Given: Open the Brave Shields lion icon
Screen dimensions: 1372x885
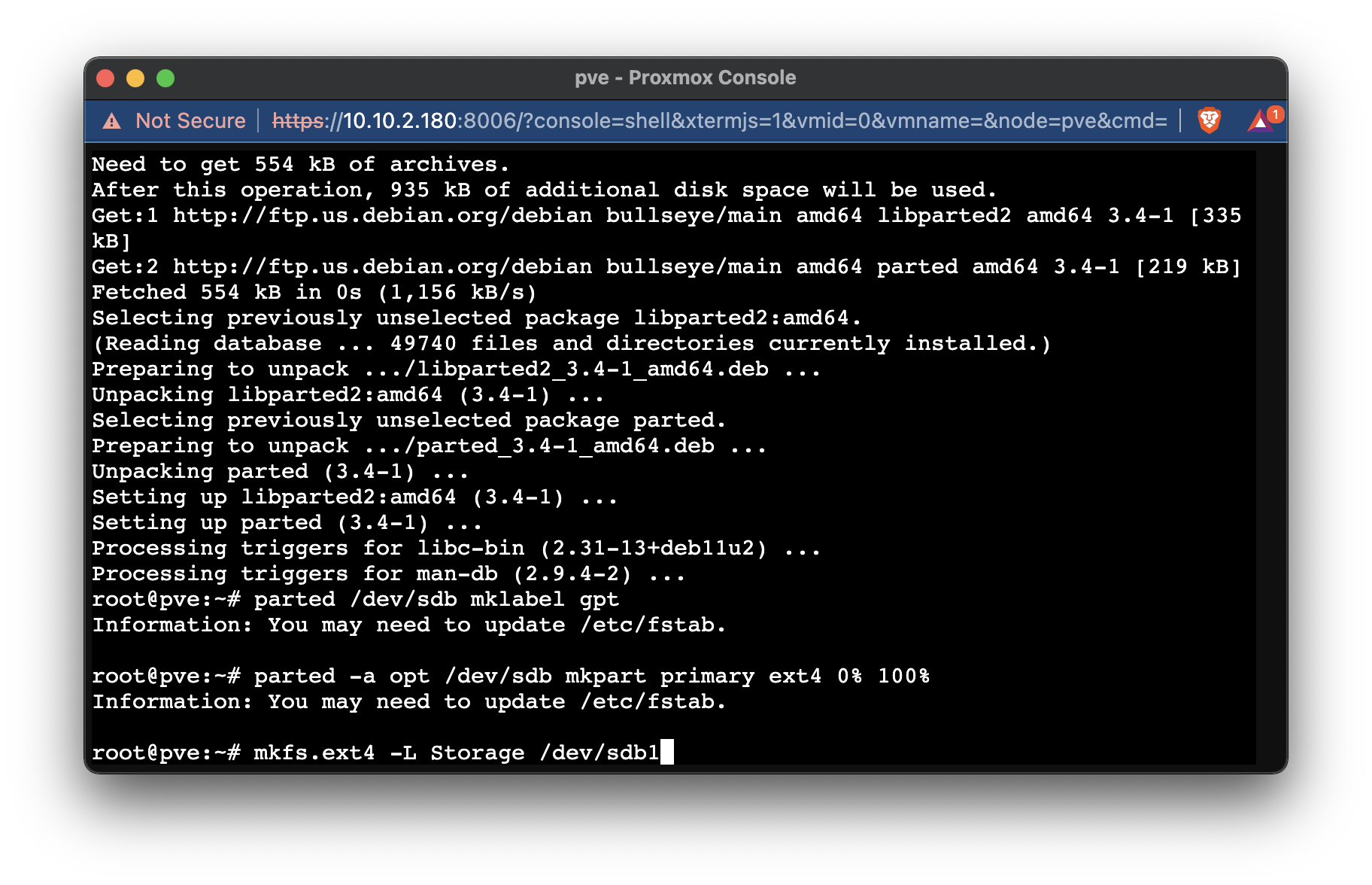Looking at the screenshot, I should click(x=1209, y=120).
